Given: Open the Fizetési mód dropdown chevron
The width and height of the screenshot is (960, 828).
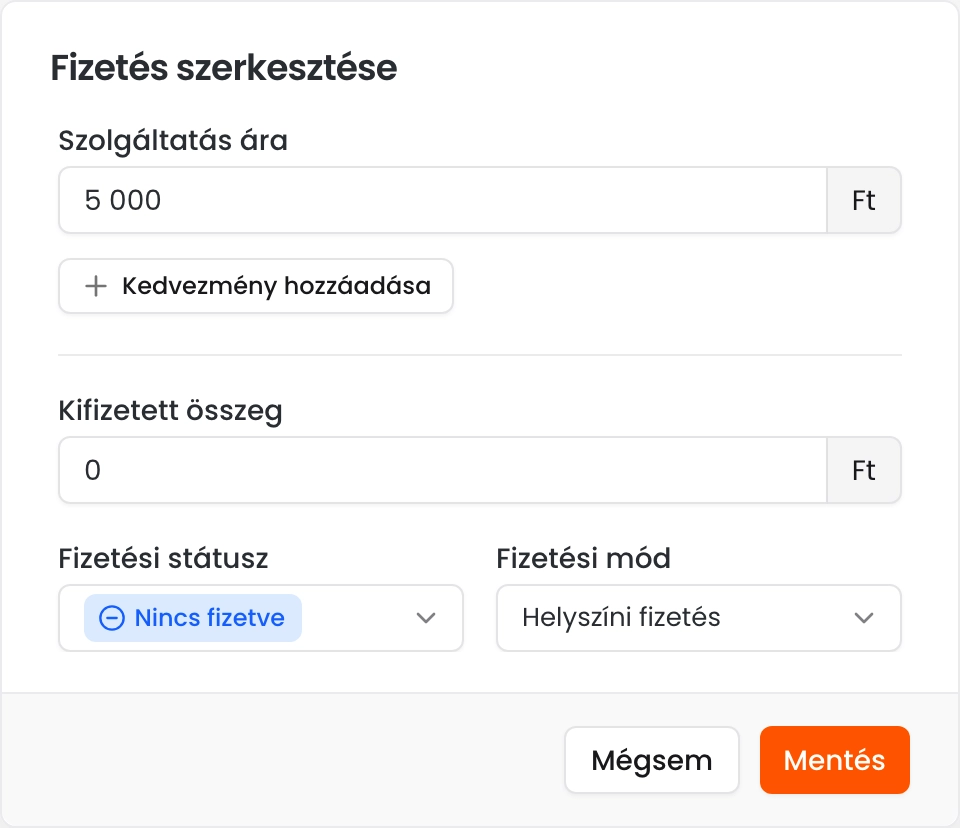Looking at the screenshot, I should (x=864, y=618).
